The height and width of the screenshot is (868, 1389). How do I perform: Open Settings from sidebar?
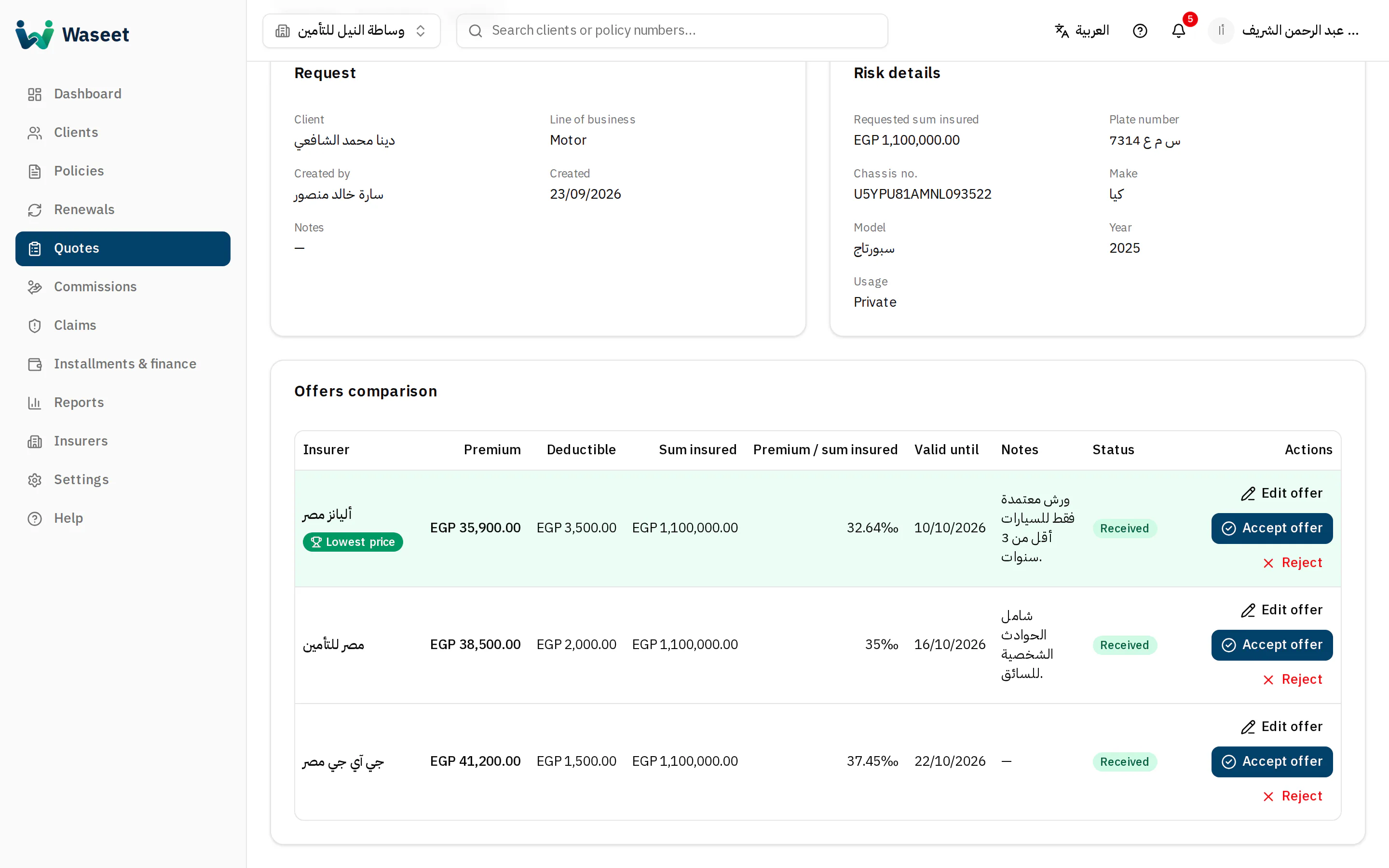123,480
